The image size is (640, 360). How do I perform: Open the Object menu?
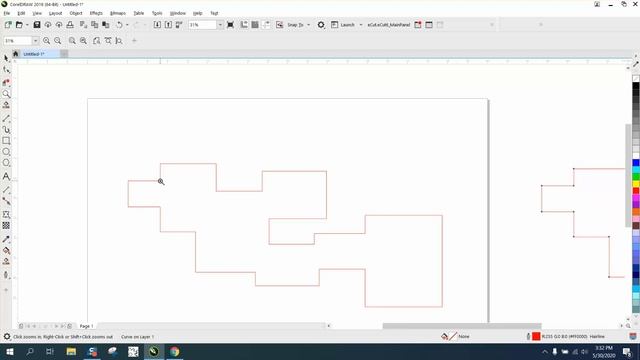[76, 13]
